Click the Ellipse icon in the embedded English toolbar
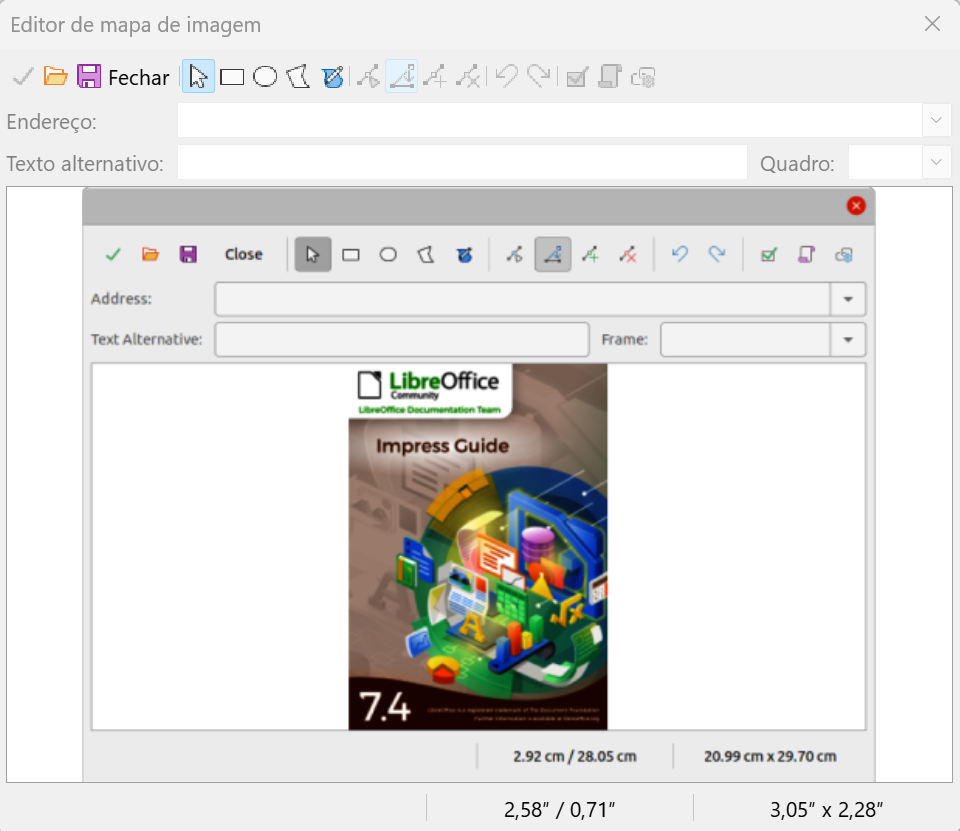 [x=388, y=254]
